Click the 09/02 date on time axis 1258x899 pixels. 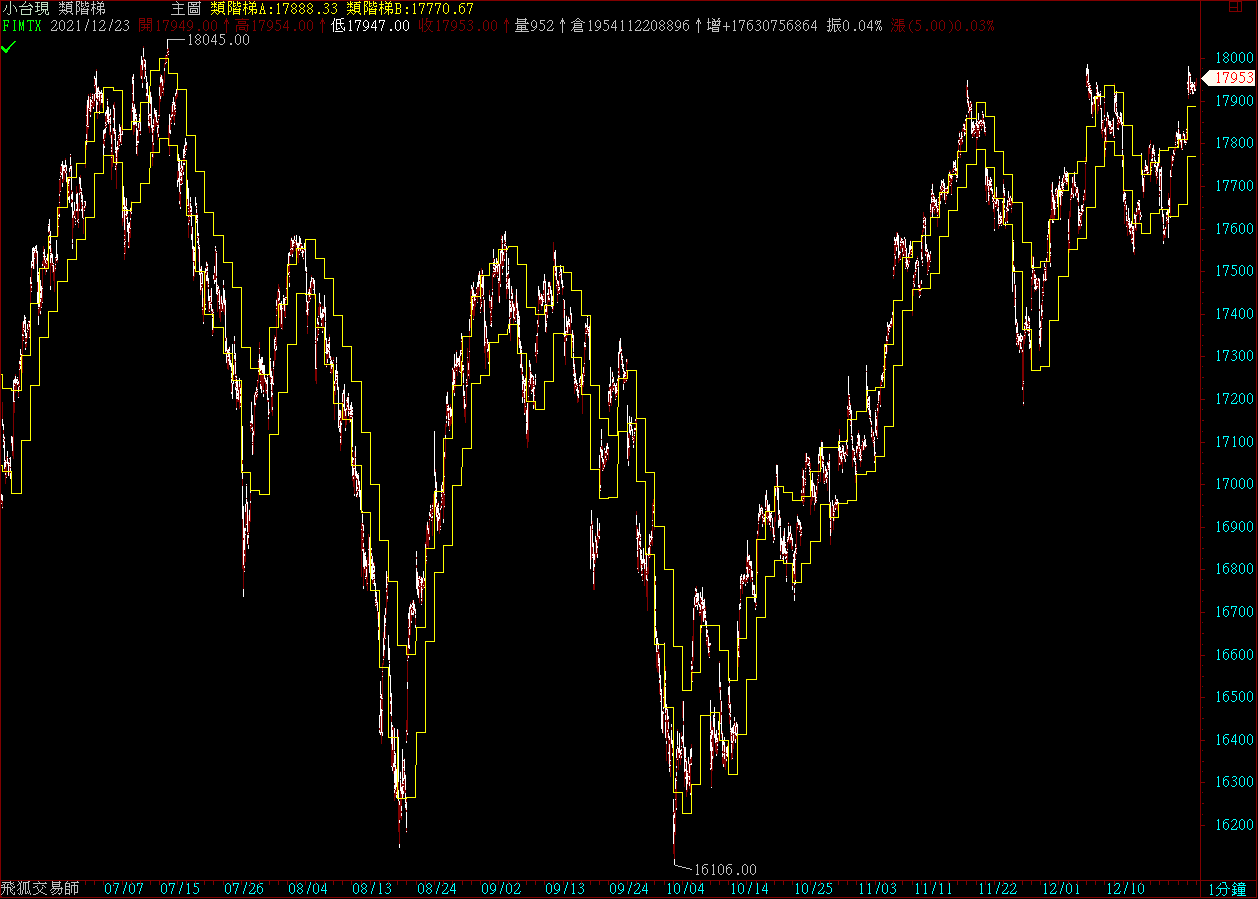(501, 889)
